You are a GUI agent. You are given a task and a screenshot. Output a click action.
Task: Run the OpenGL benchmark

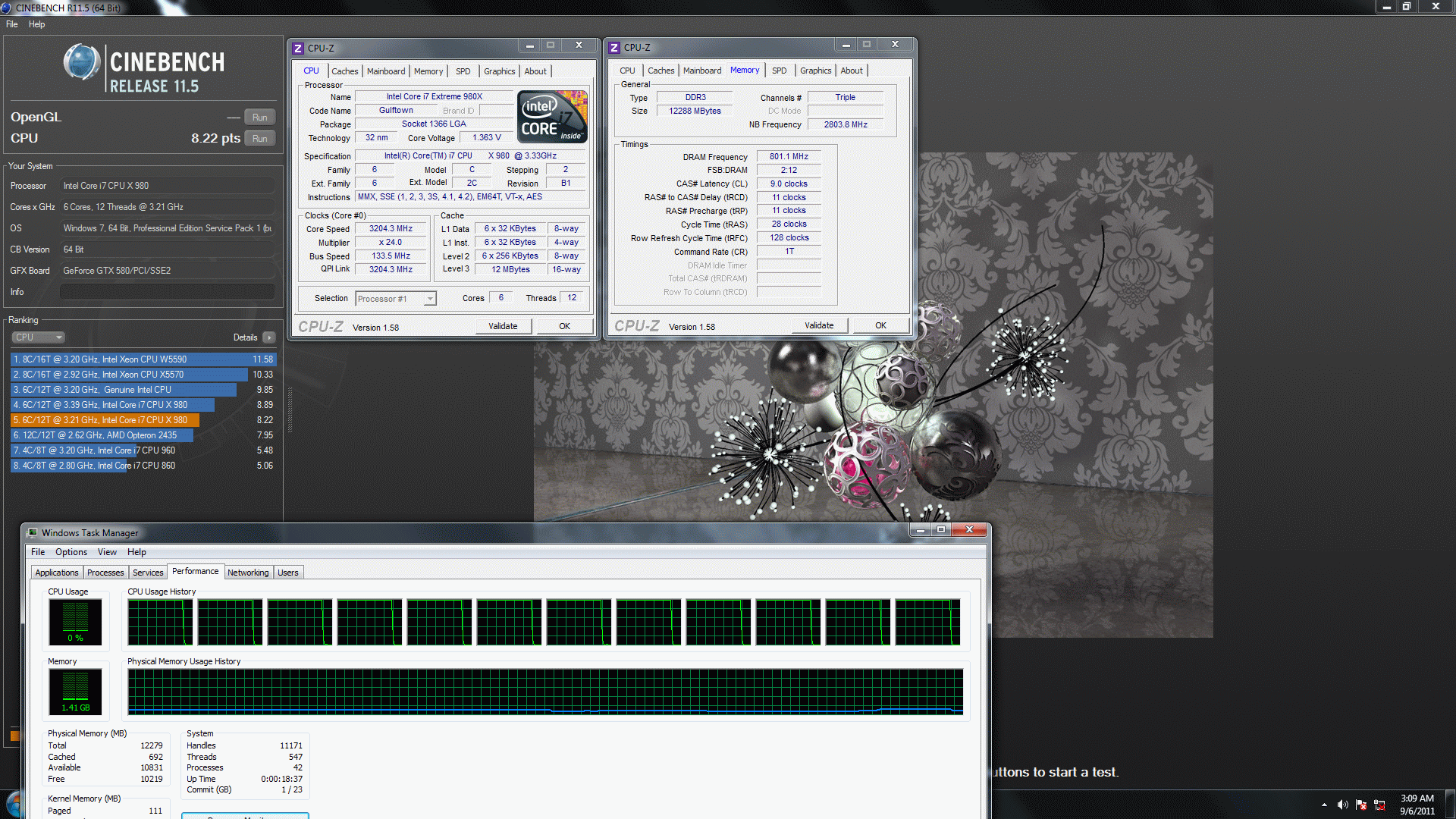point(259,118)
